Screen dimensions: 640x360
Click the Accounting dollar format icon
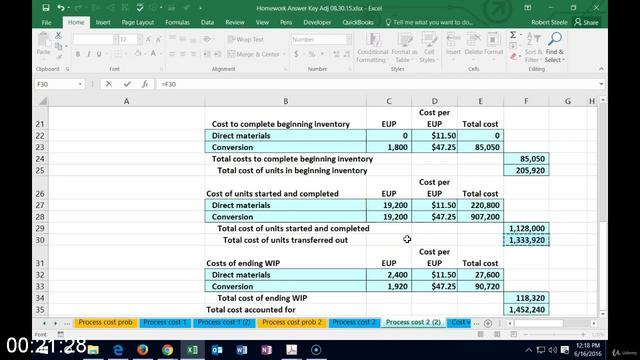296,54
